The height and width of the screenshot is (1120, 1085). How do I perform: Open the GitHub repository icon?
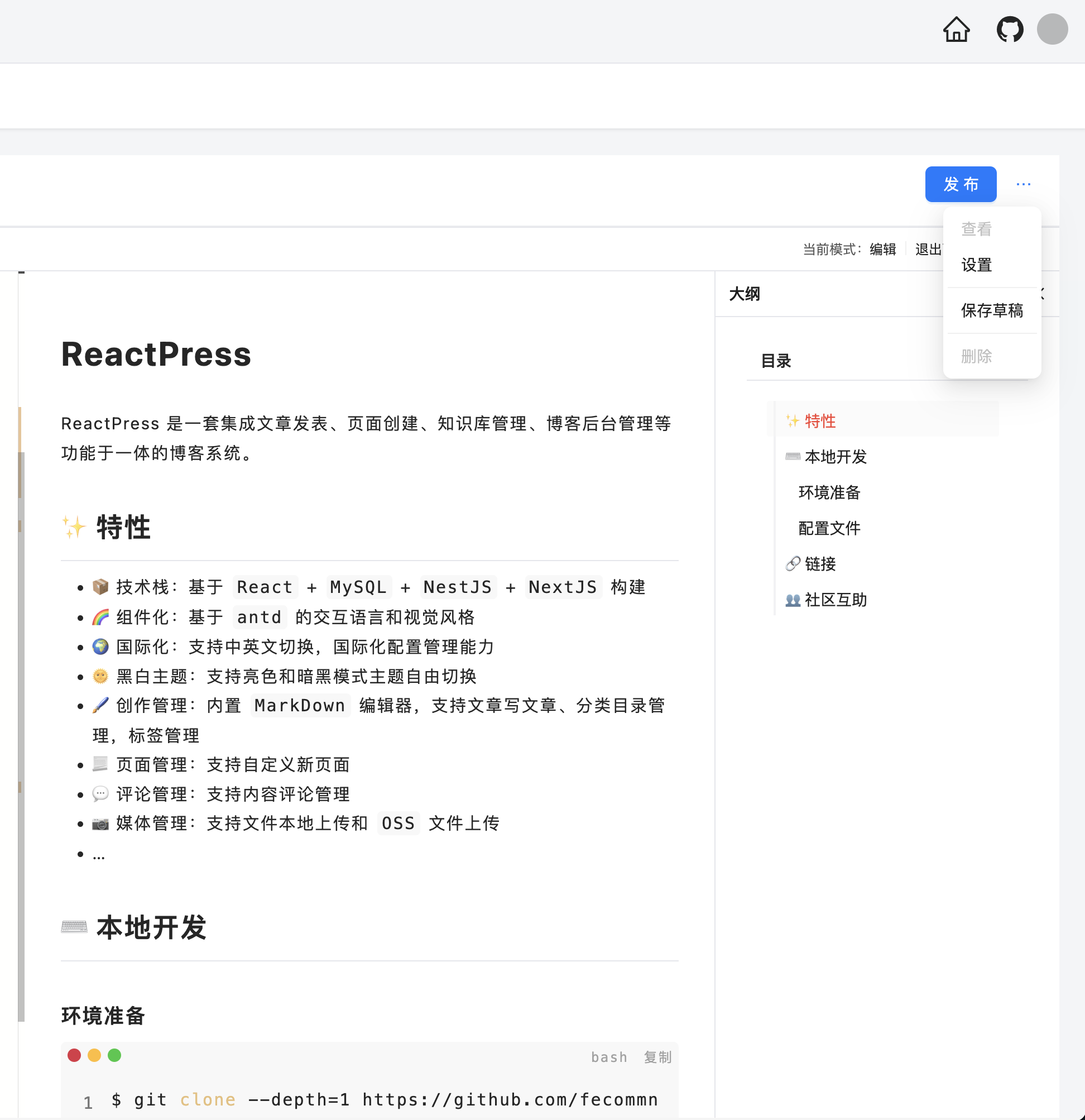[x=1010, y=29]
